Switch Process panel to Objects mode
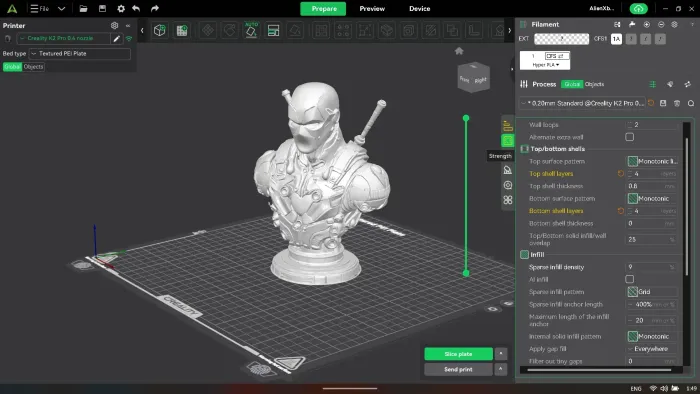 click(x=594, y=84)
